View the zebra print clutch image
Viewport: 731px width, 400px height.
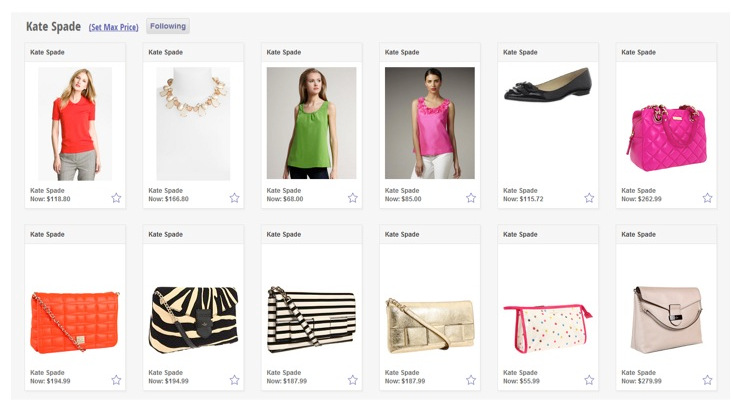point(193,320)
